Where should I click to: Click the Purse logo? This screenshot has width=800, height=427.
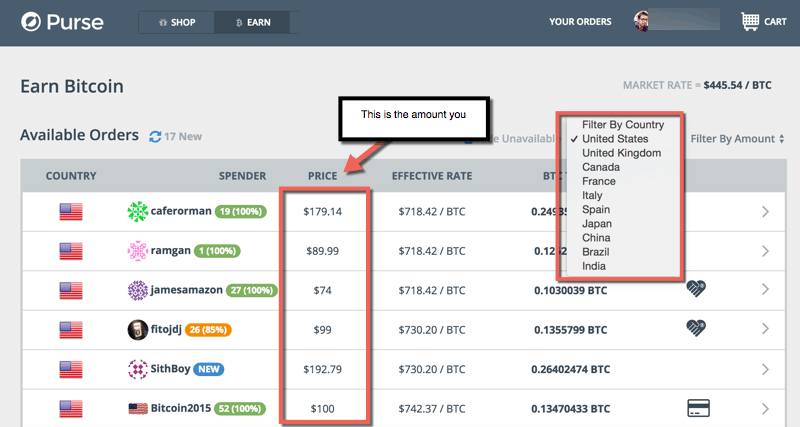click(x=62, y=22)
